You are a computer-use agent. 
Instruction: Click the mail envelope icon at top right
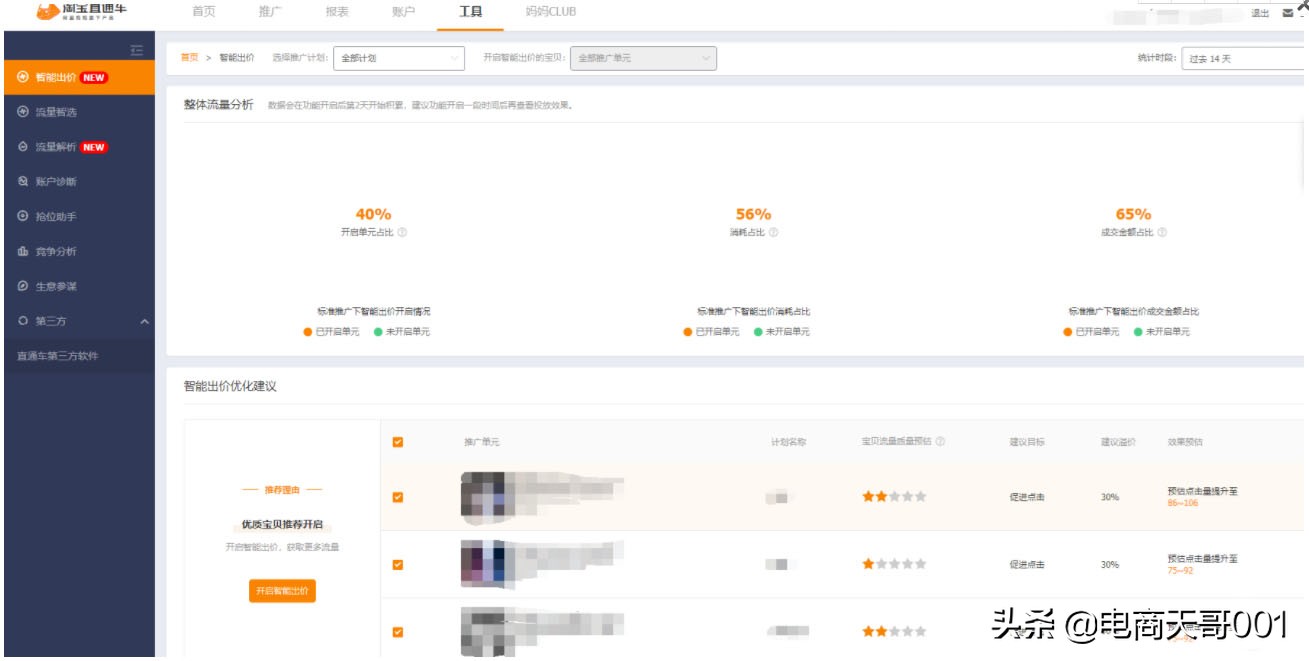point(1290,13)
